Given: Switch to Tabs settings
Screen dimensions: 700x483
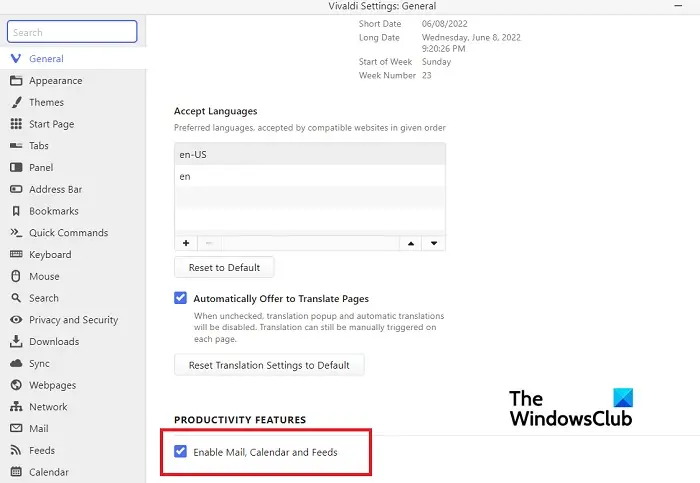Looking at the screenshot, I should pyautogui.click(x=73, y=146).
